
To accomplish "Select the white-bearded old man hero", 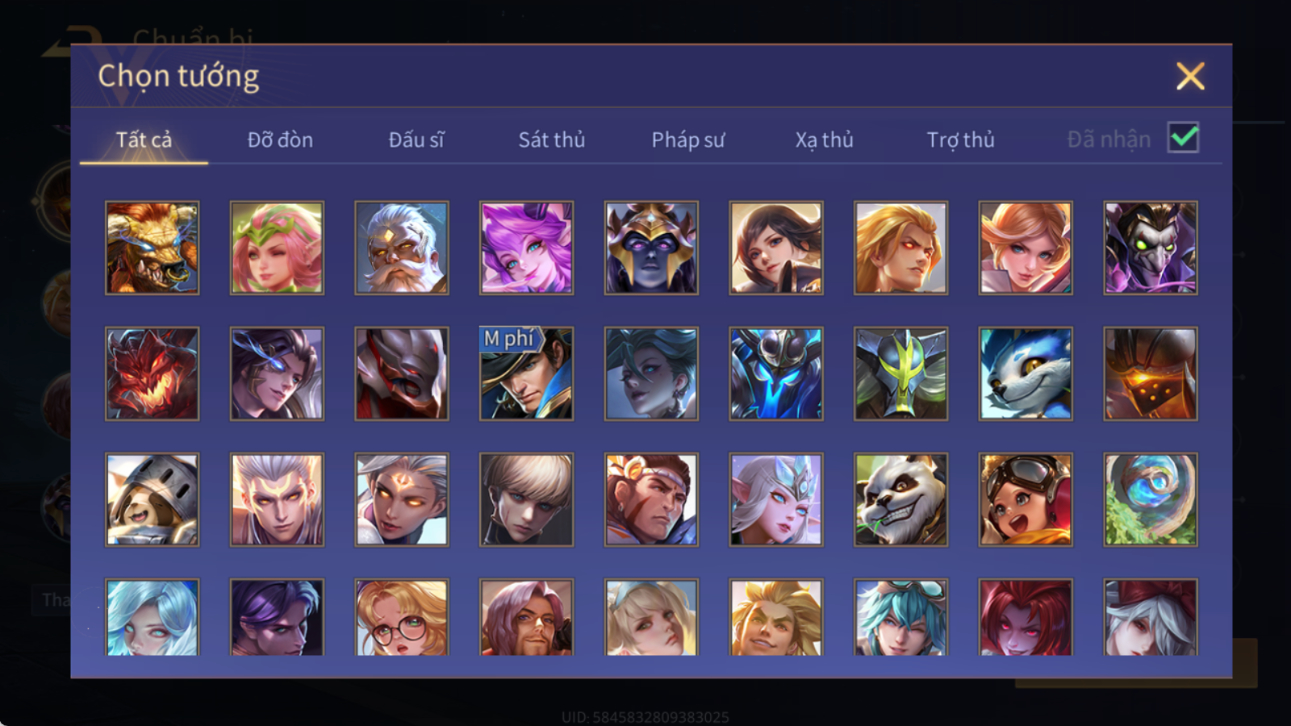I will coord(402,248).
